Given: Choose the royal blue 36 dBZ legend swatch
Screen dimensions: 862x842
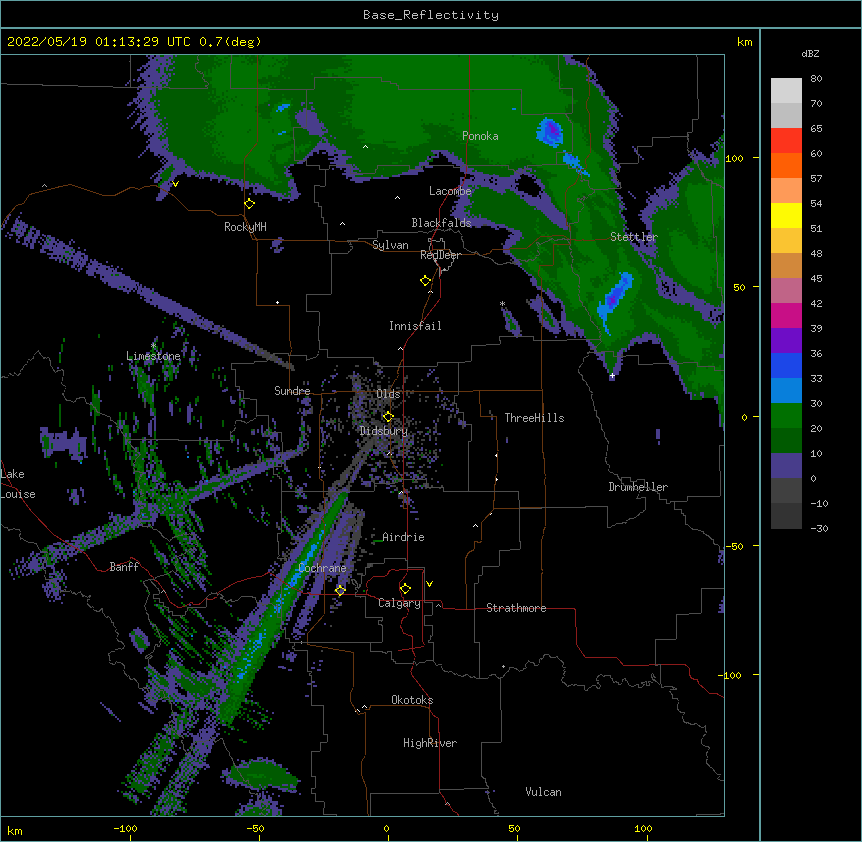Looking at the screenshot, I should pyautogui.click(x=786, y=365).
